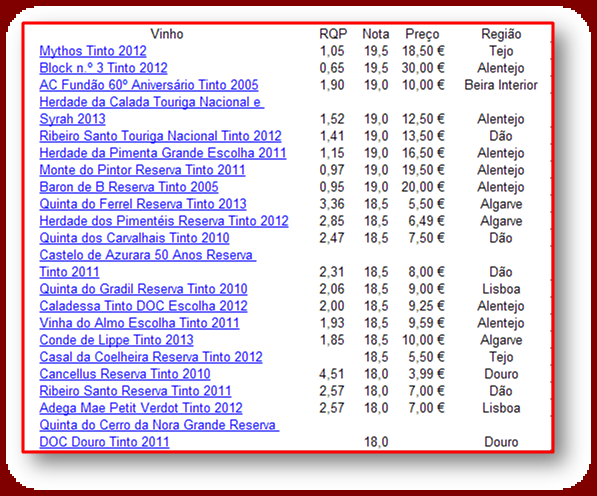
Task: Open Baron de B Reserva Tinto 2005
Action: coord(129,187)
